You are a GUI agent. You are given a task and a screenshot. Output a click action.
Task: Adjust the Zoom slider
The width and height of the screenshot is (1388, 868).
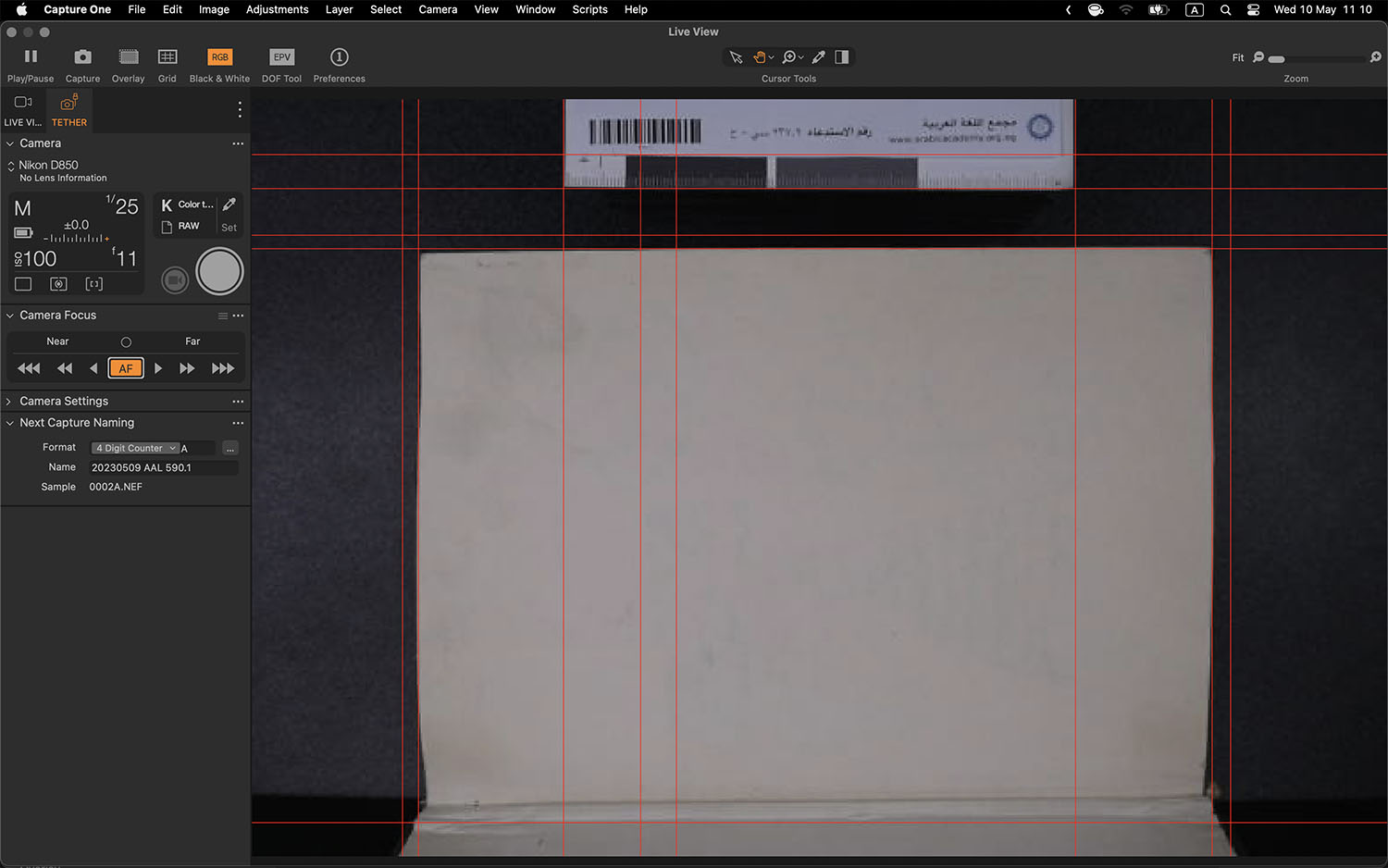[x=1318, y=59]
